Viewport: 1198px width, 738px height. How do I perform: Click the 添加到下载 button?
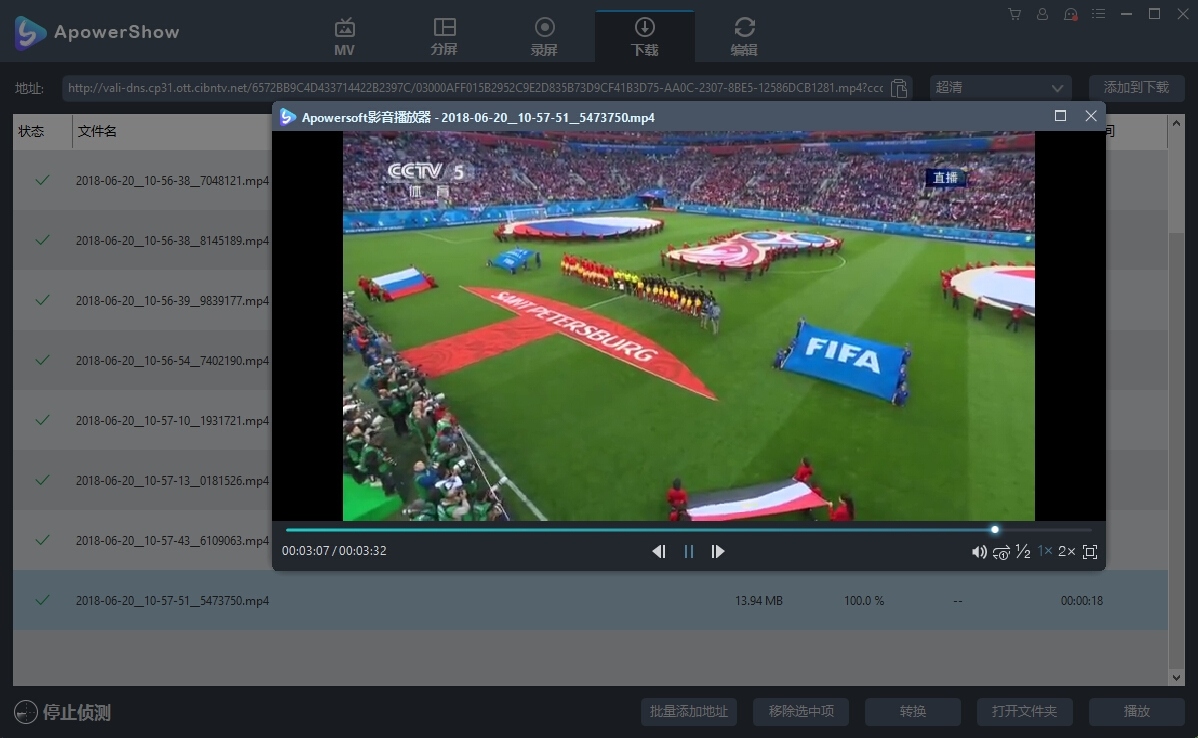[x=1136, y=88]
